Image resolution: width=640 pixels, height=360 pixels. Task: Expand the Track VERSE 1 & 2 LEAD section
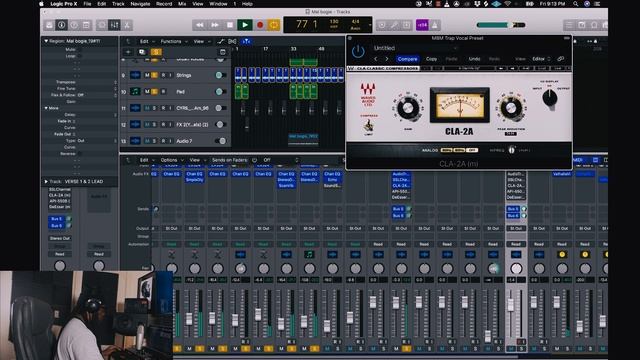[46, 181]
